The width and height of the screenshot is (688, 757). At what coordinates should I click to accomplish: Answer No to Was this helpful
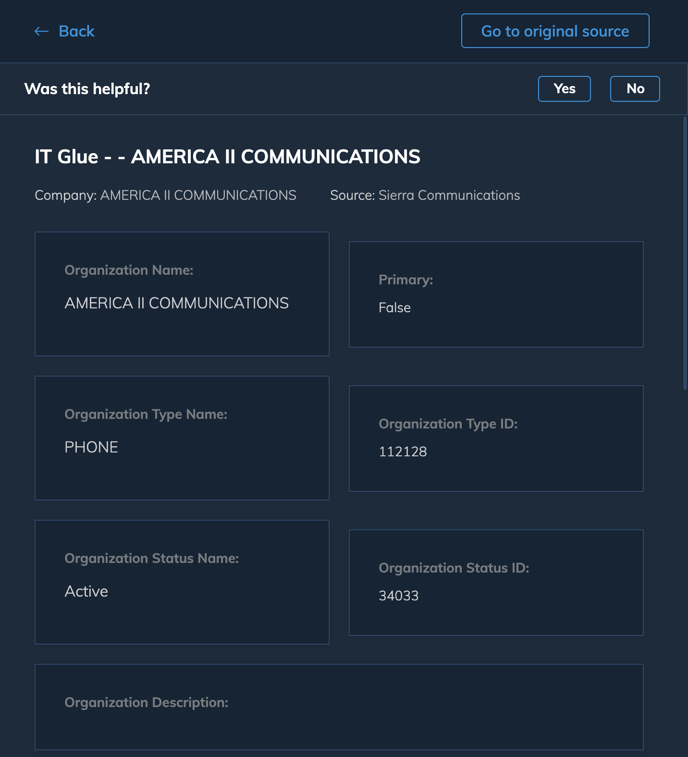(x=635, y=89)
